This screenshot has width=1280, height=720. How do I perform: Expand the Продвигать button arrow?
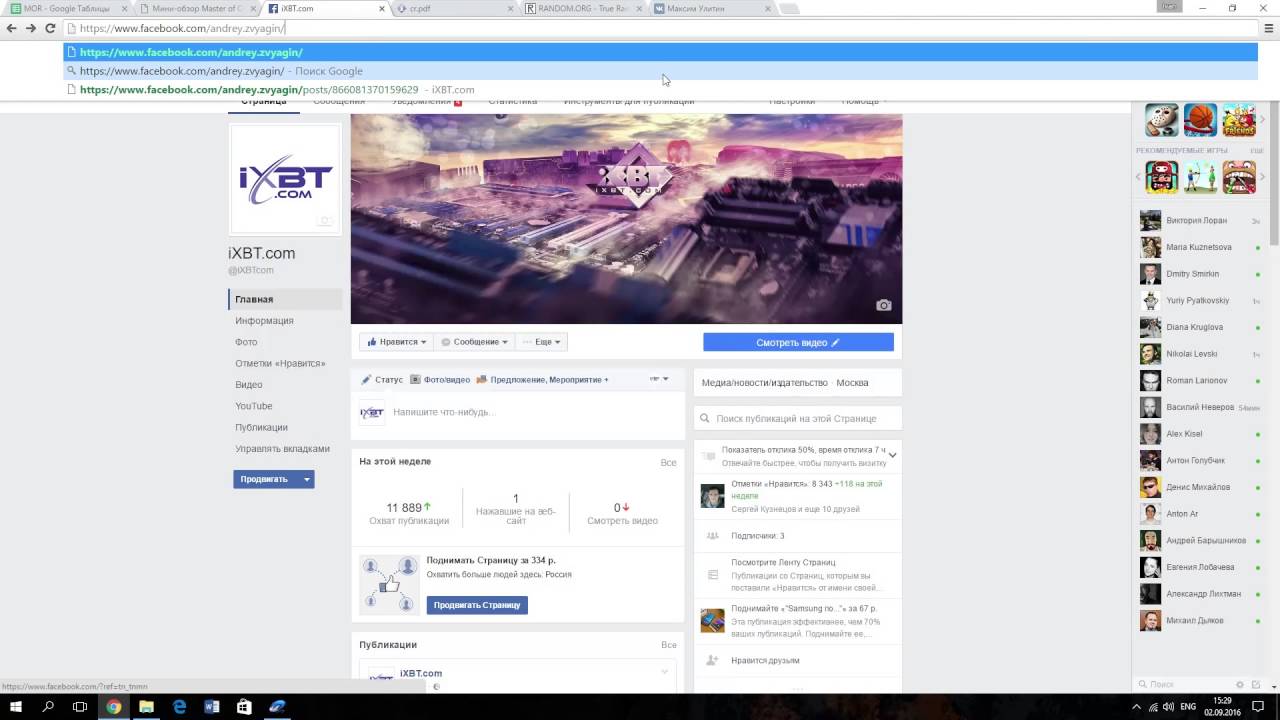pos(307,479)
